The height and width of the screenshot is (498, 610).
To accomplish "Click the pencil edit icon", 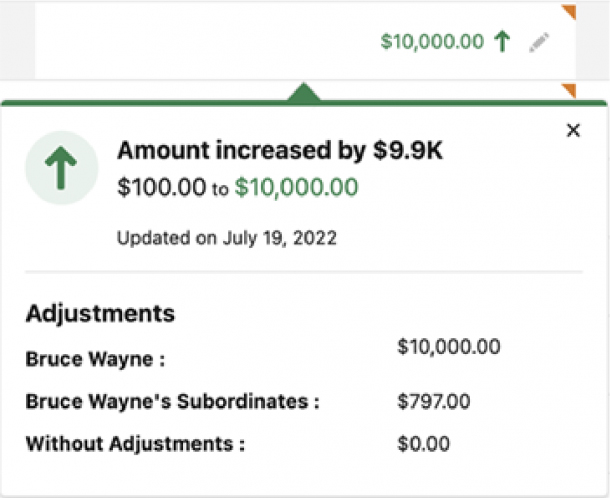I will (x=539, y=42).
